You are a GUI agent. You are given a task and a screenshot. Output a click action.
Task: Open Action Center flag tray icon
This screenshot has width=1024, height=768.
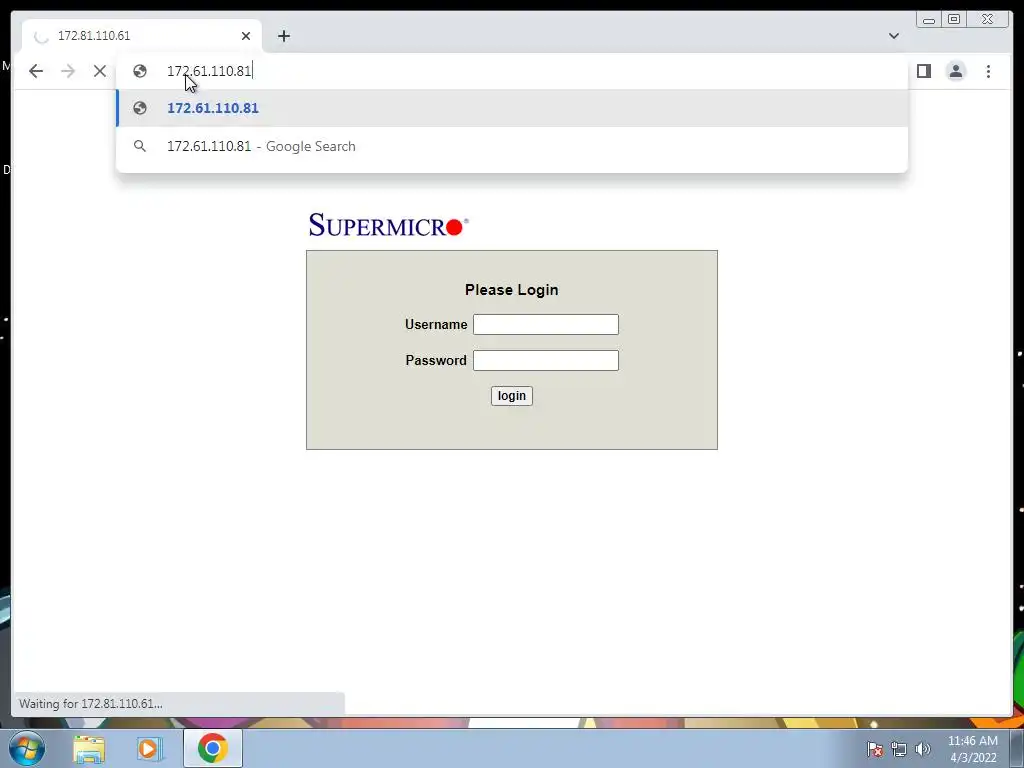[875, 749]
